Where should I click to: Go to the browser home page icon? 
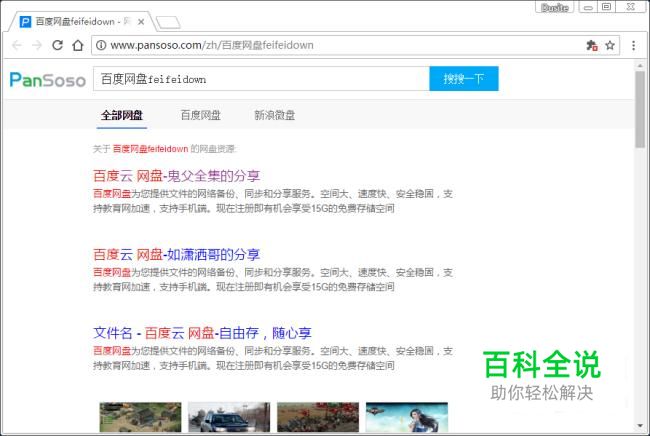click(x=78, y=45)
